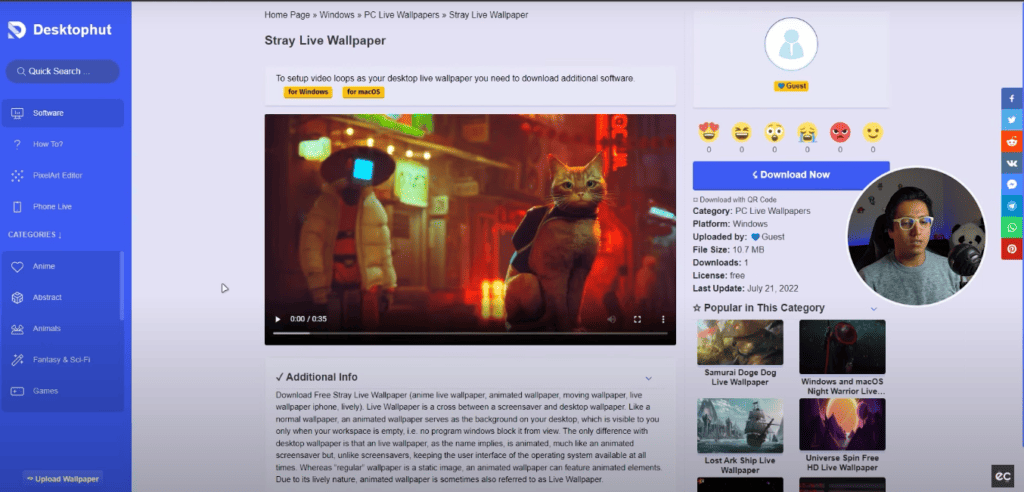Collapse Popular in This Category chevron
Image resolution: width=1024 pixels, height=492 pixels.
coord(873,308)
